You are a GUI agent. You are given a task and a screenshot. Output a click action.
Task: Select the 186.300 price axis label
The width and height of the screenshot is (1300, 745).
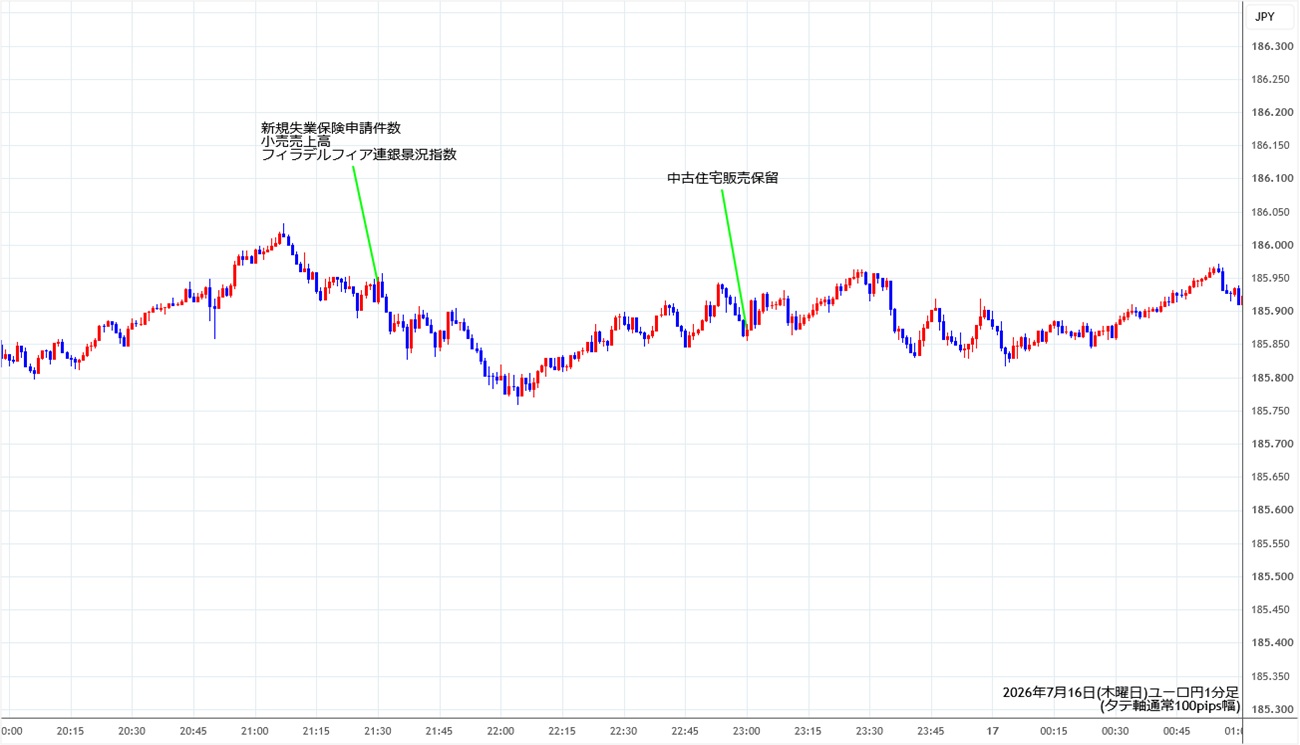click(1270, 46)
